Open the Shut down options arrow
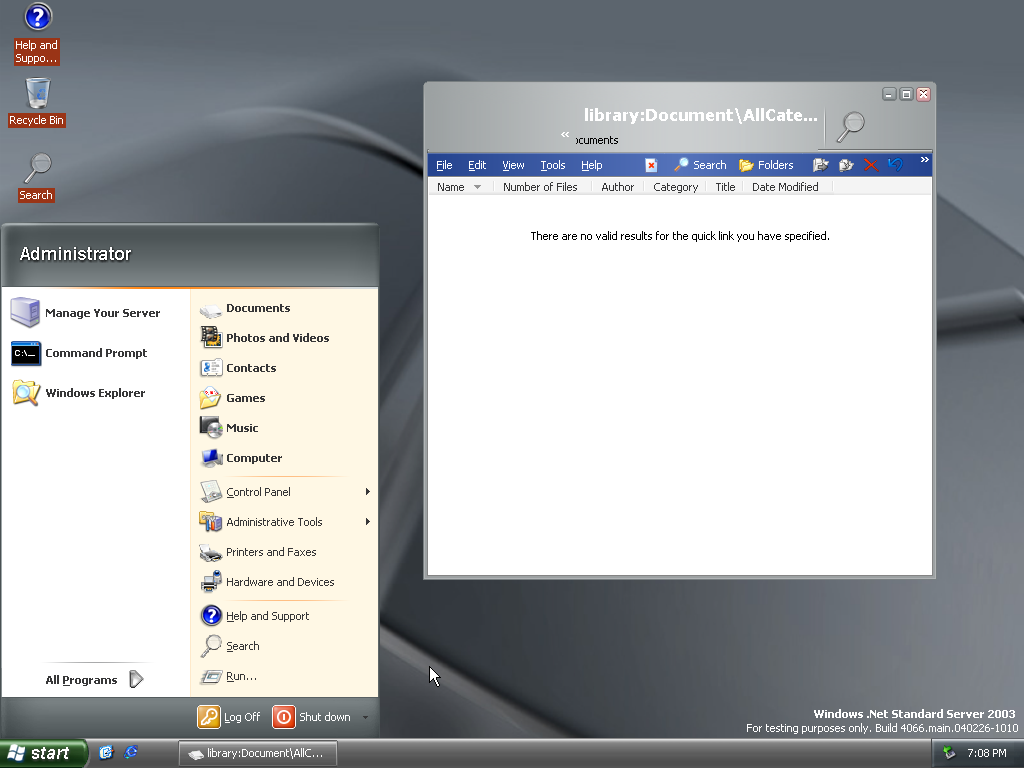Viewport: 1024px width, 768px height. click(365, 717)
